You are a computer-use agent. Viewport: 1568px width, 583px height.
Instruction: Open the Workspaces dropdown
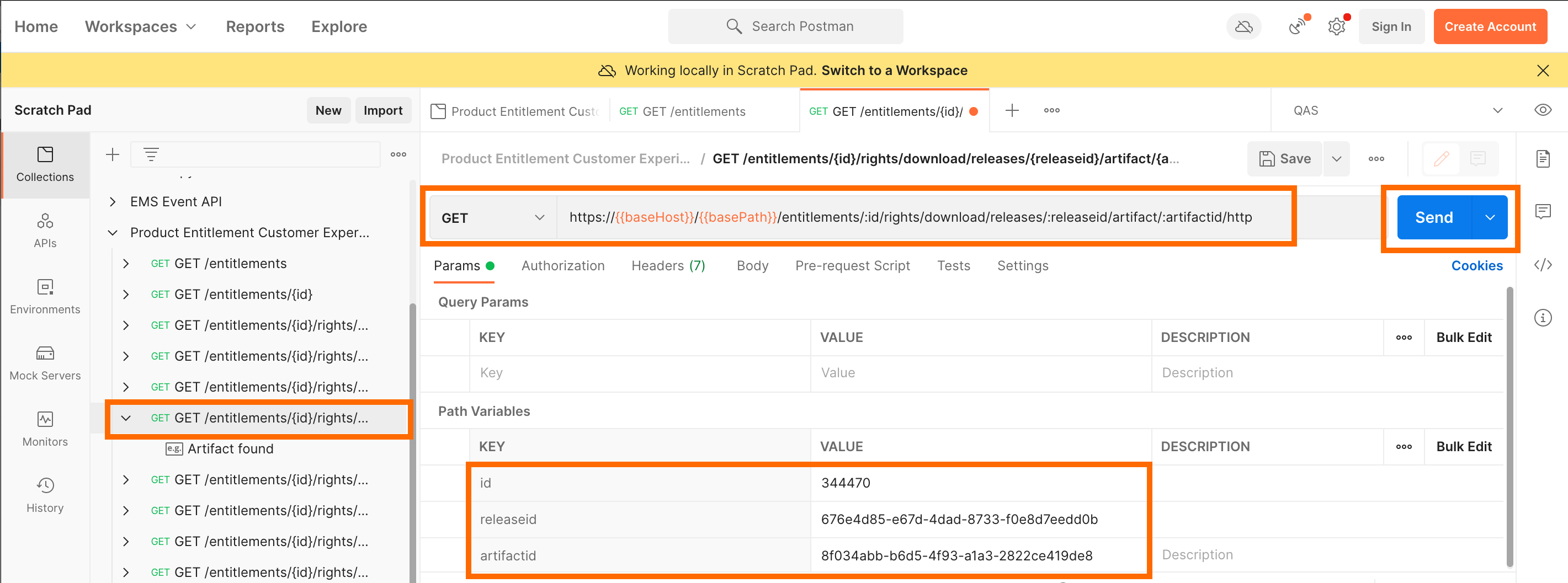pos(141,27)
